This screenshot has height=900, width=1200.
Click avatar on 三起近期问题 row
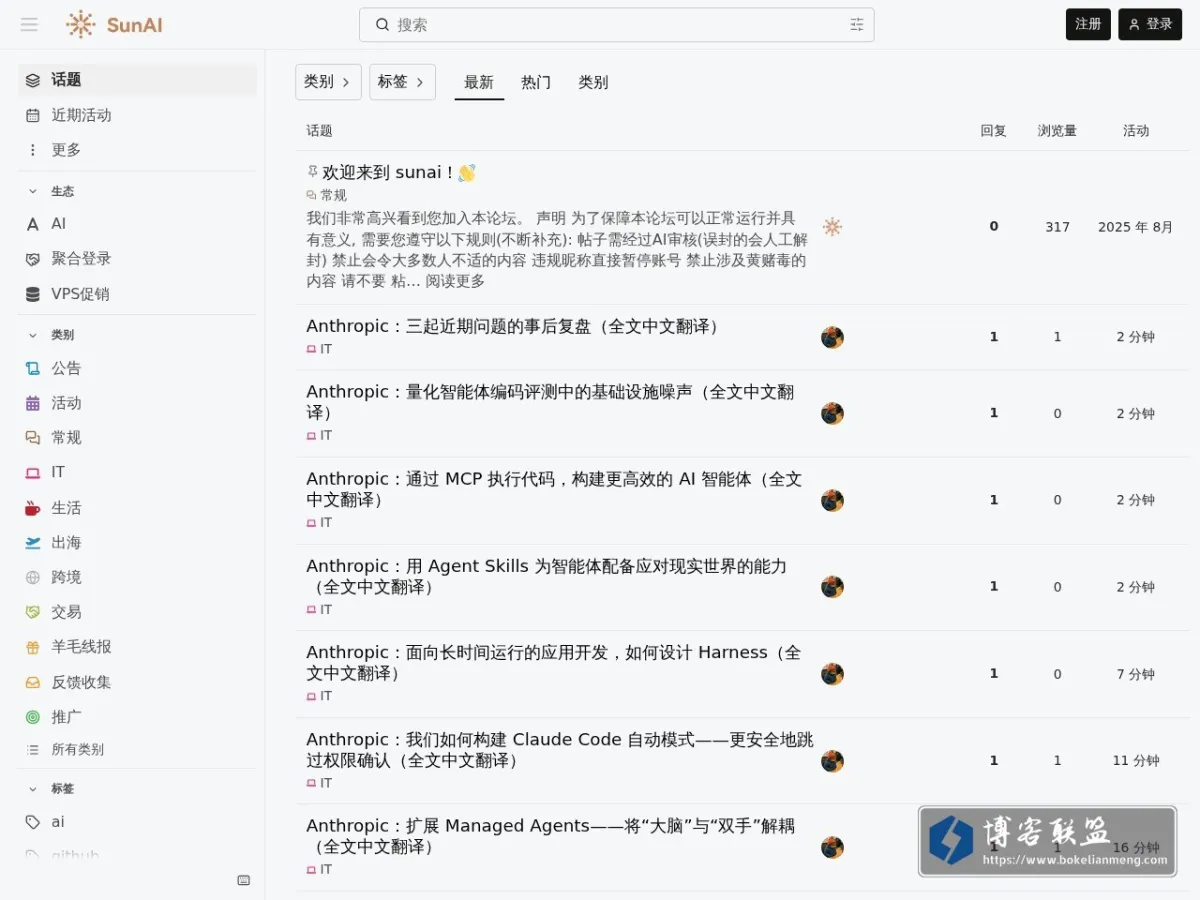point(832,337)
